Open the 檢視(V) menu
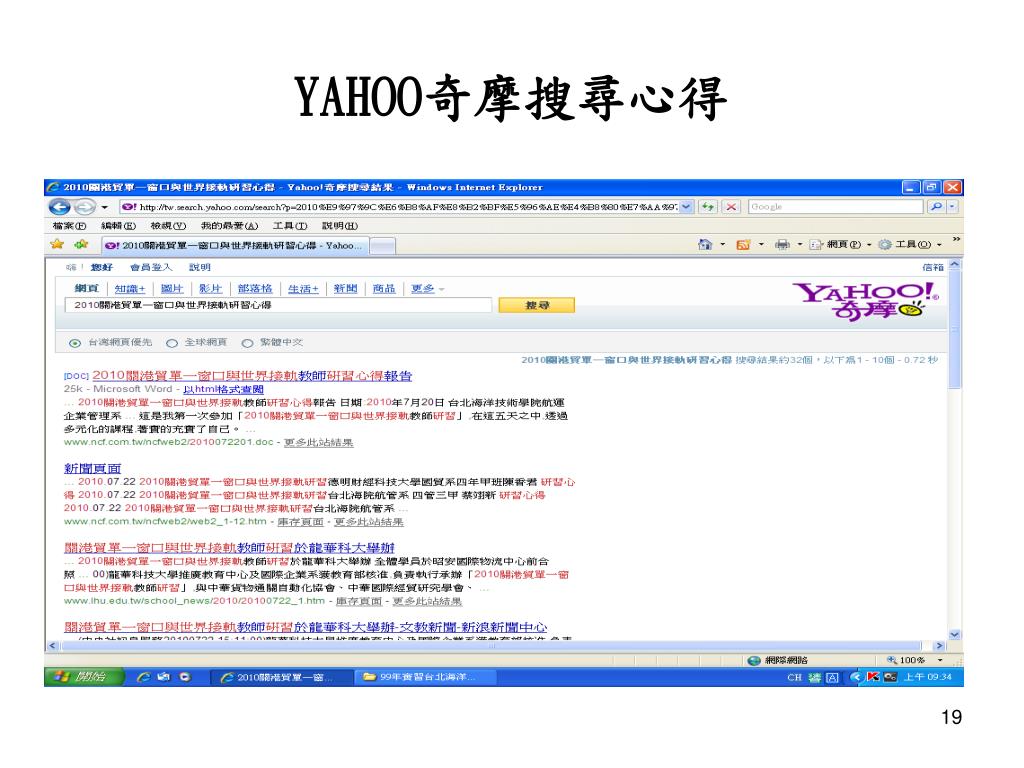The width and height of the screenshot is (1024, 768). (168, 226)
